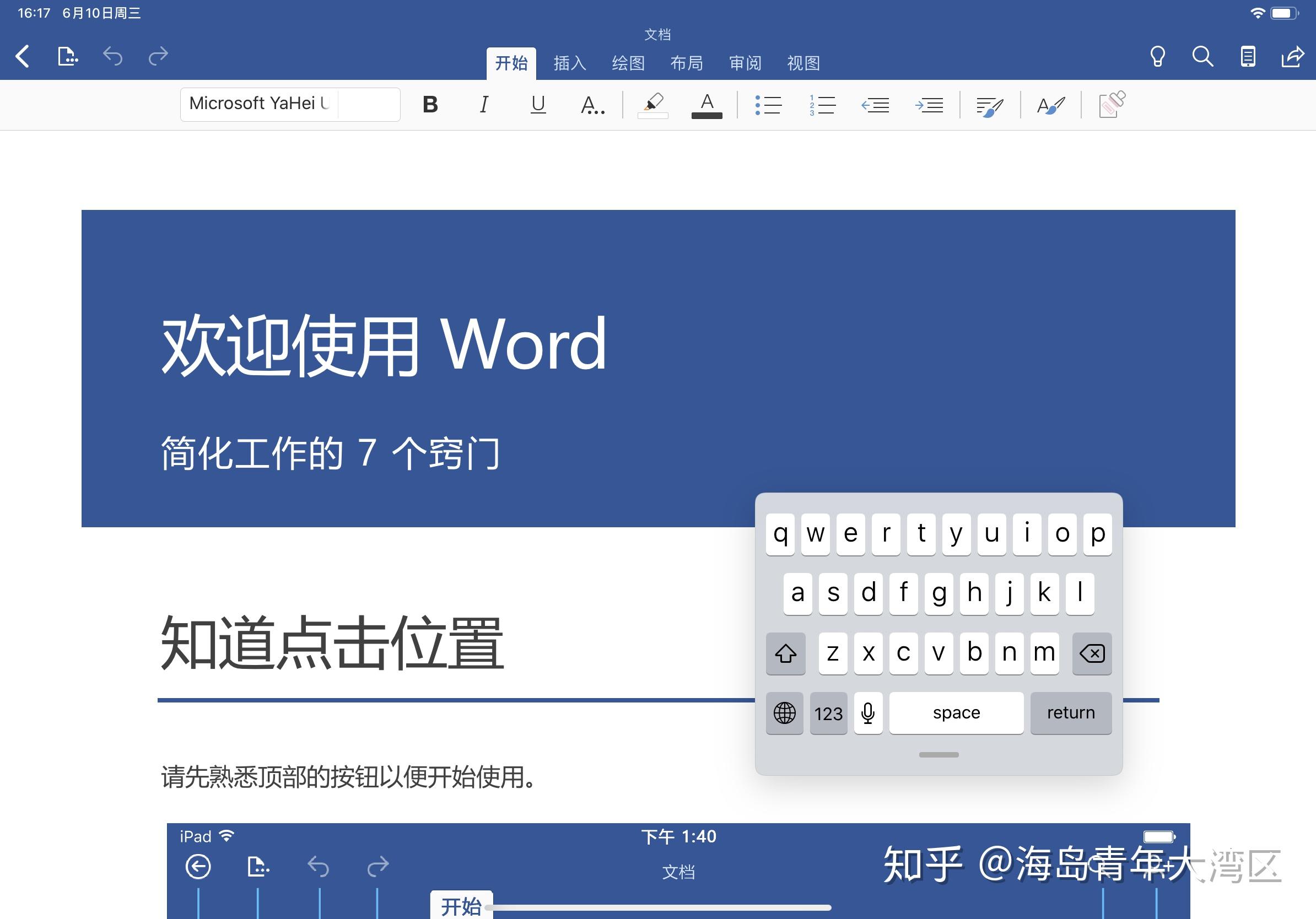Image resolution: width=1316 pixels, height=919 pixels.
Task: Switch to the 123 numeric keyboard
Action: [829, 713]
